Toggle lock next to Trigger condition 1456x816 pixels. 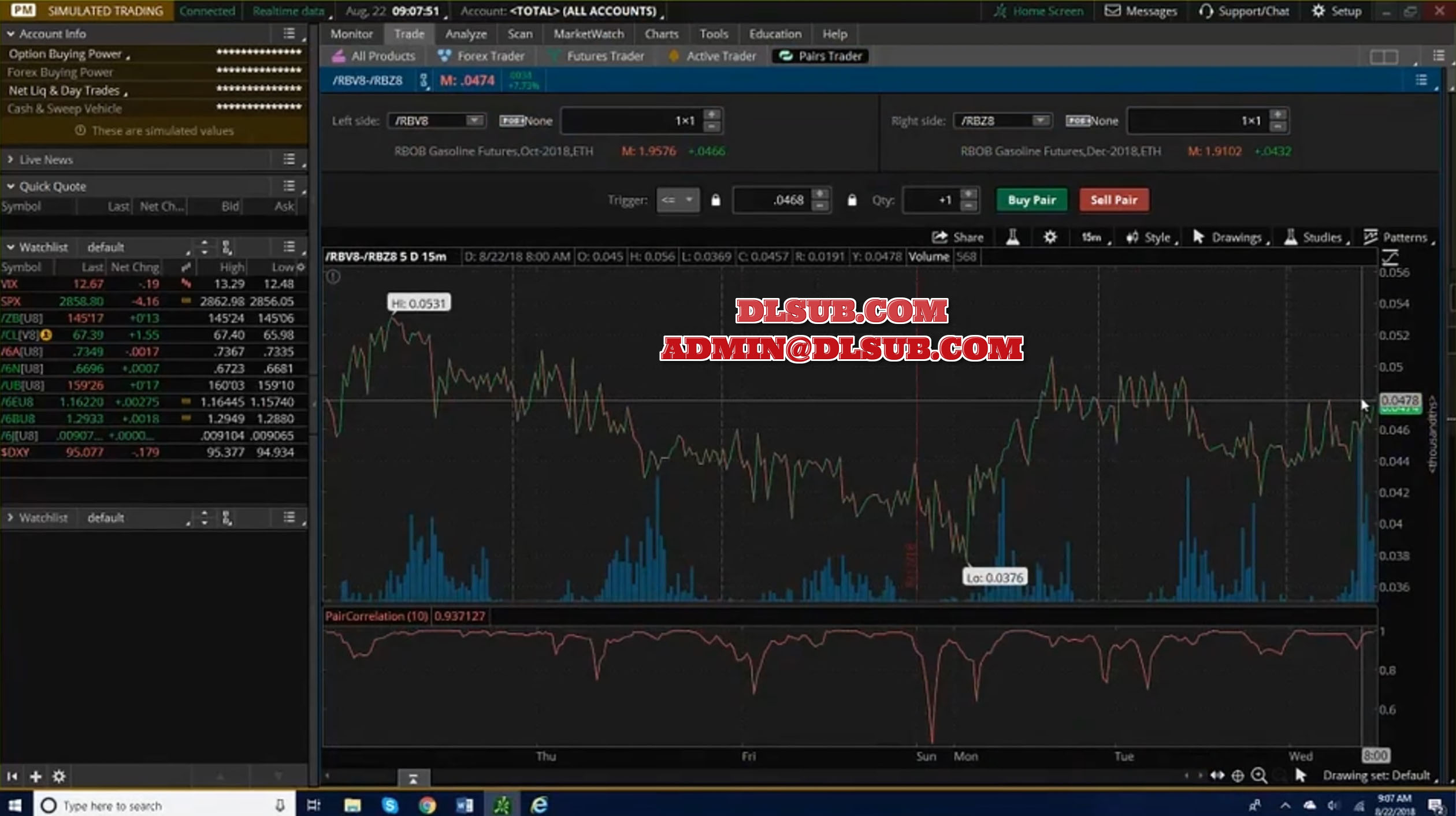coord(715,200)
